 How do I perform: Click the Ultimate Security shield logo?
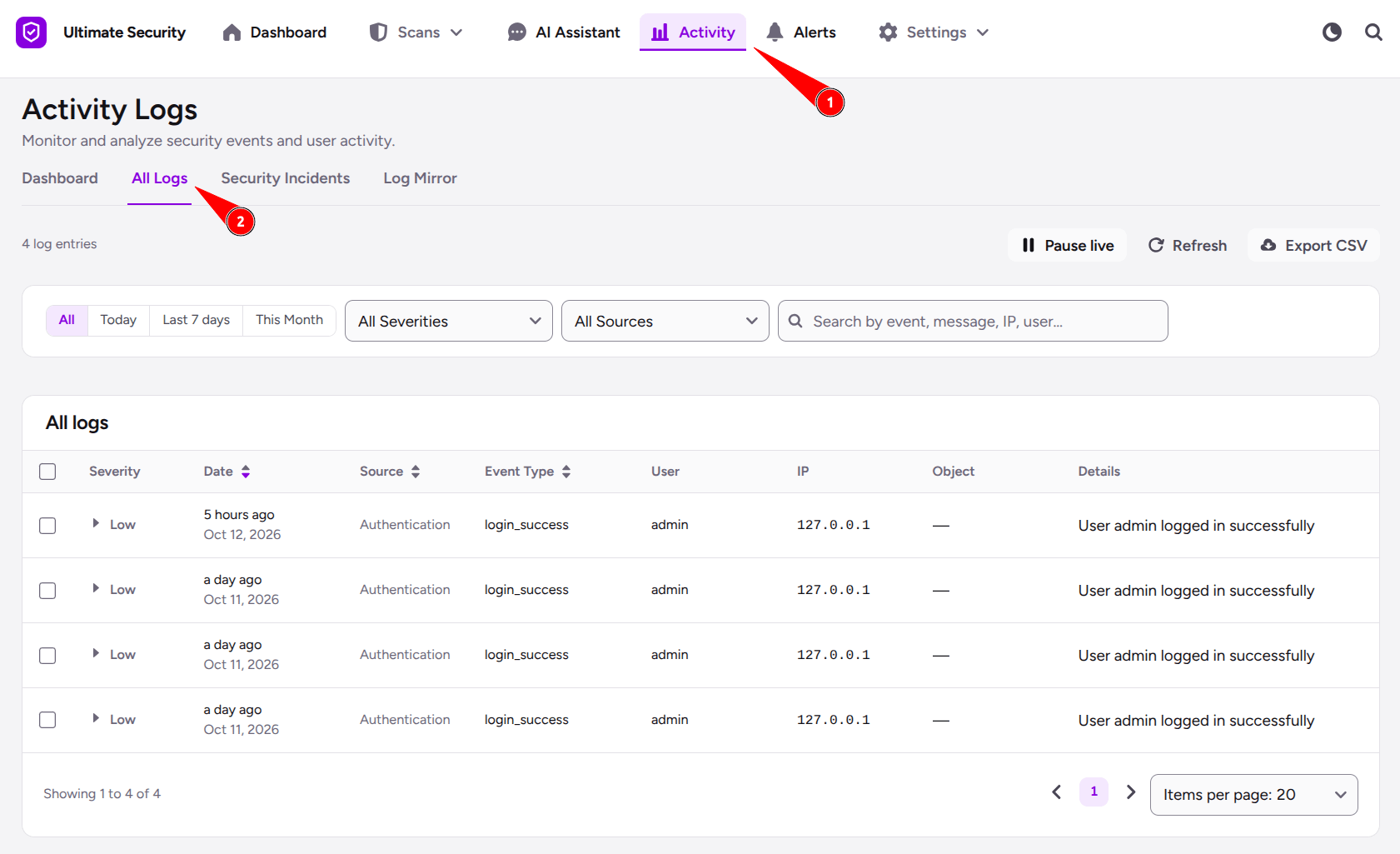click(31, 32)
